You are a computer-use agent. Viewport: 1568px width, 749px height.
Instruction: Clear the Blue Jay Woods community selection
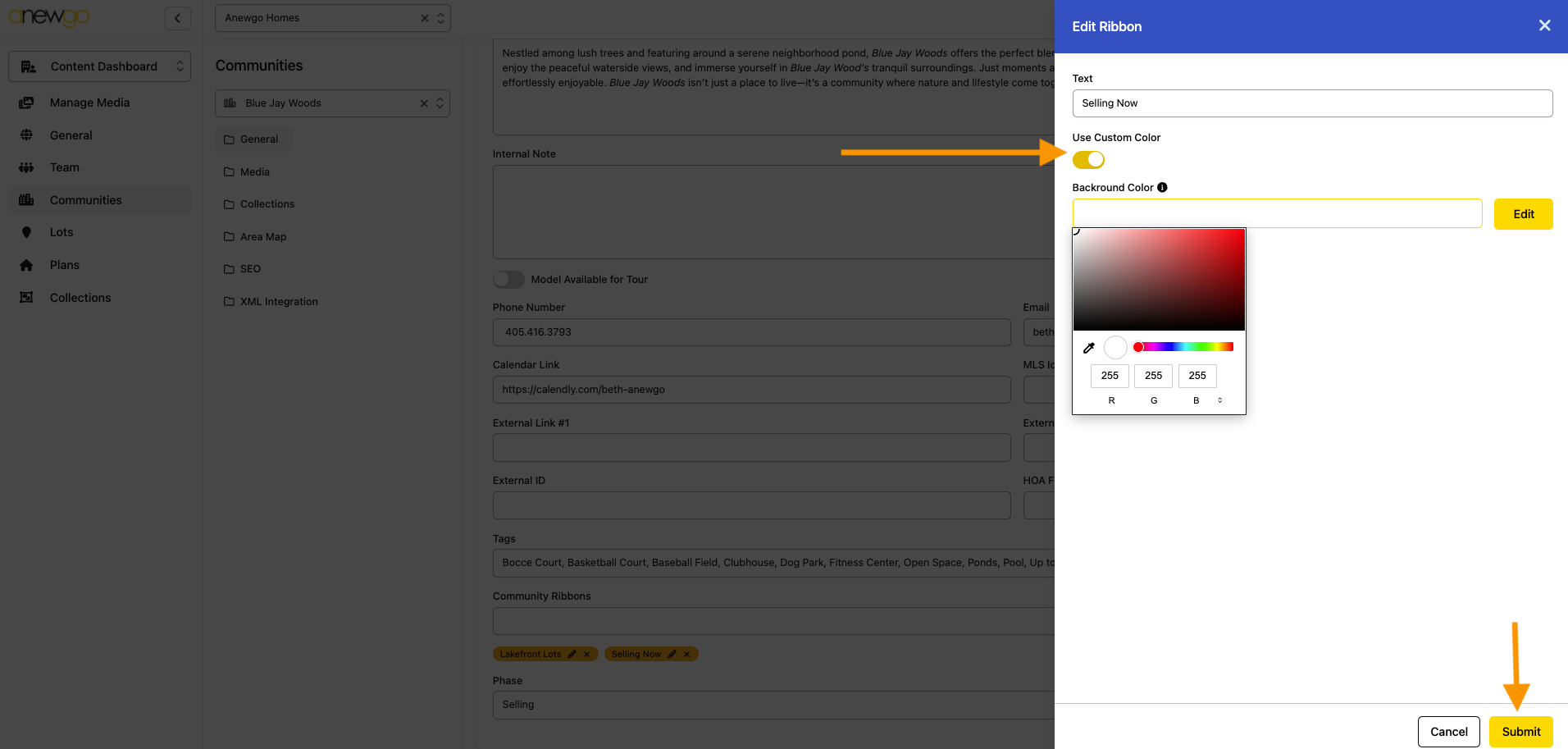(x=424, y=103)
